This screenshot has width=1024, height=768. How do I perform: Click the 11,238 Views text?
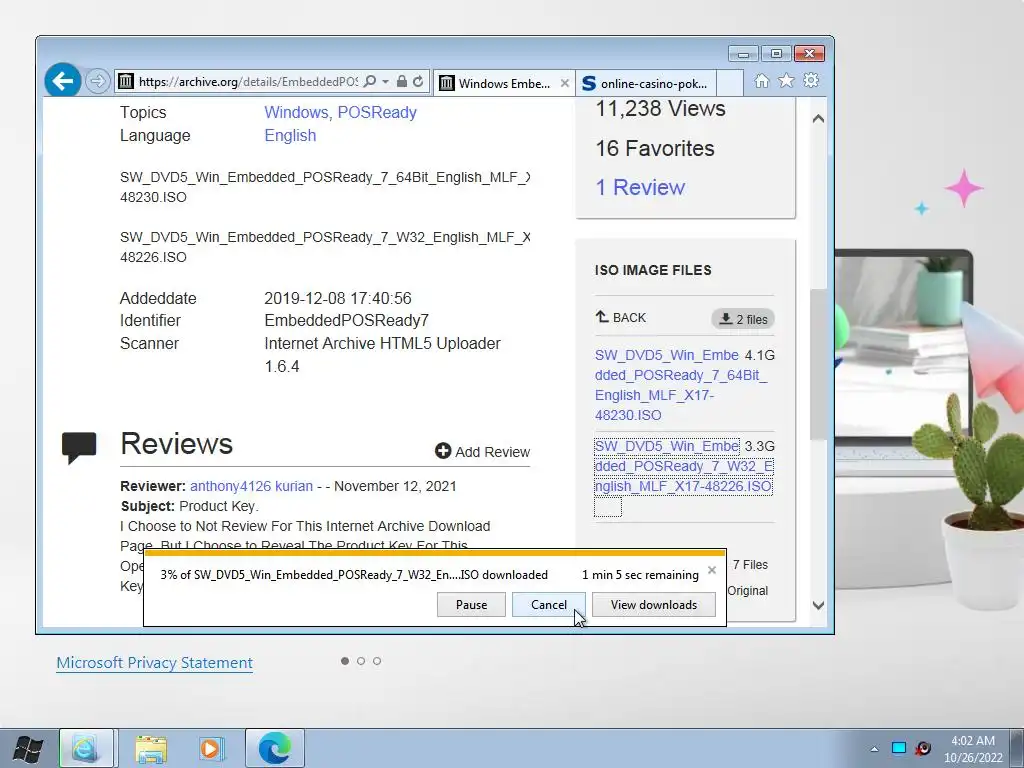tap(660, 108)
